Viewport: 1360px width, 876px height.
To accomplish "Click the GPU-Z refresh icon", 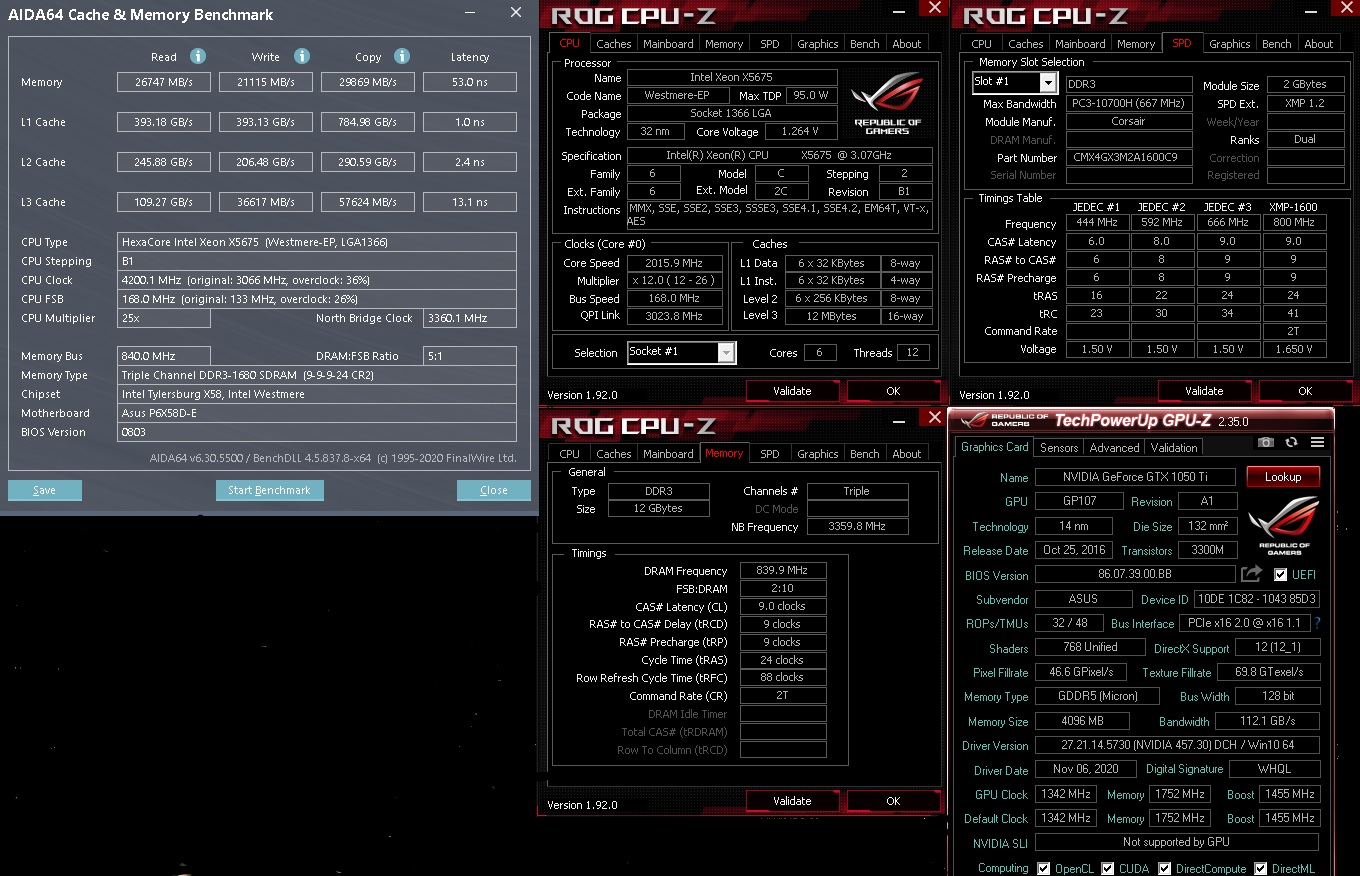I will (1292, 442).
